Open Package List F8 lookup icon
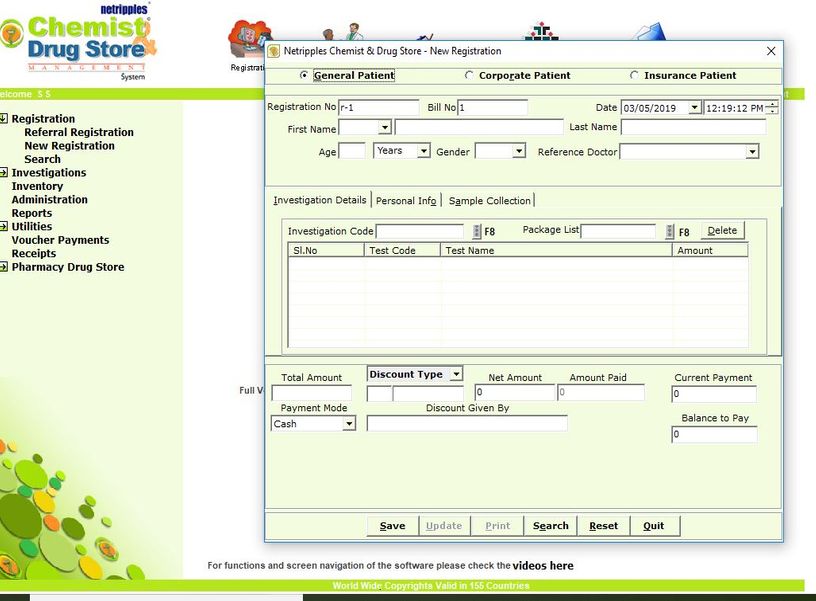 click(x=670, y=232)
